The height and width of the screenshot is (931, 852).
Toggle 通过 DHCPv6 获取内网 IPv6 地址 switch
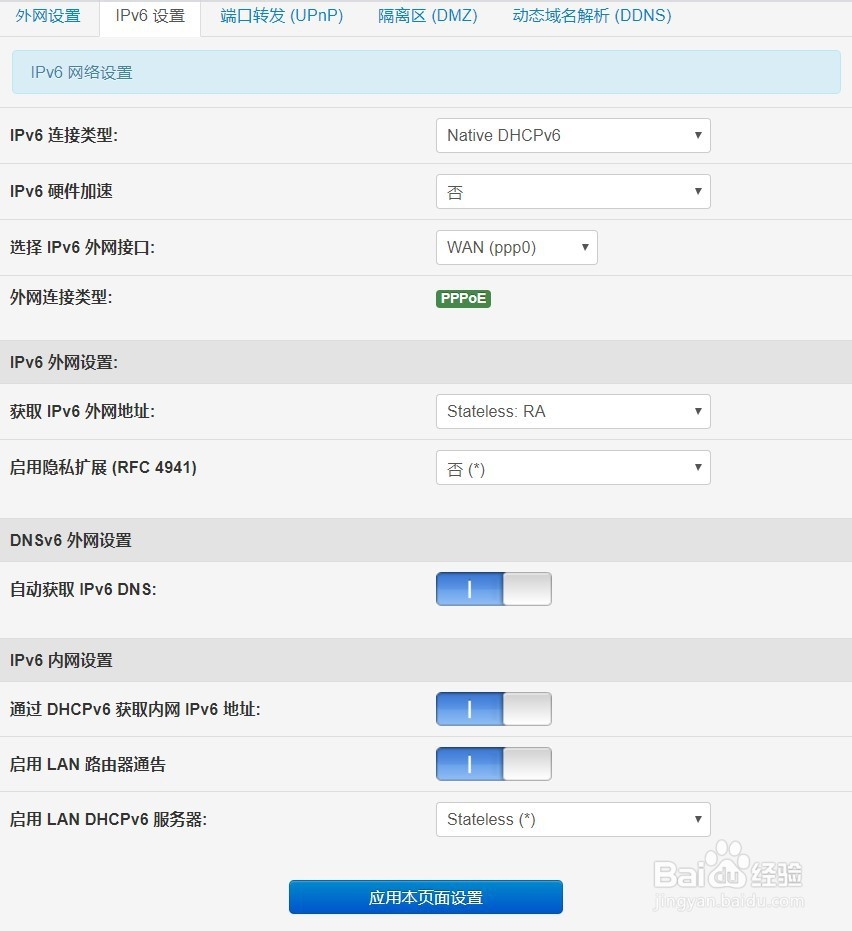pyautogui.click(x=493, y=709)
